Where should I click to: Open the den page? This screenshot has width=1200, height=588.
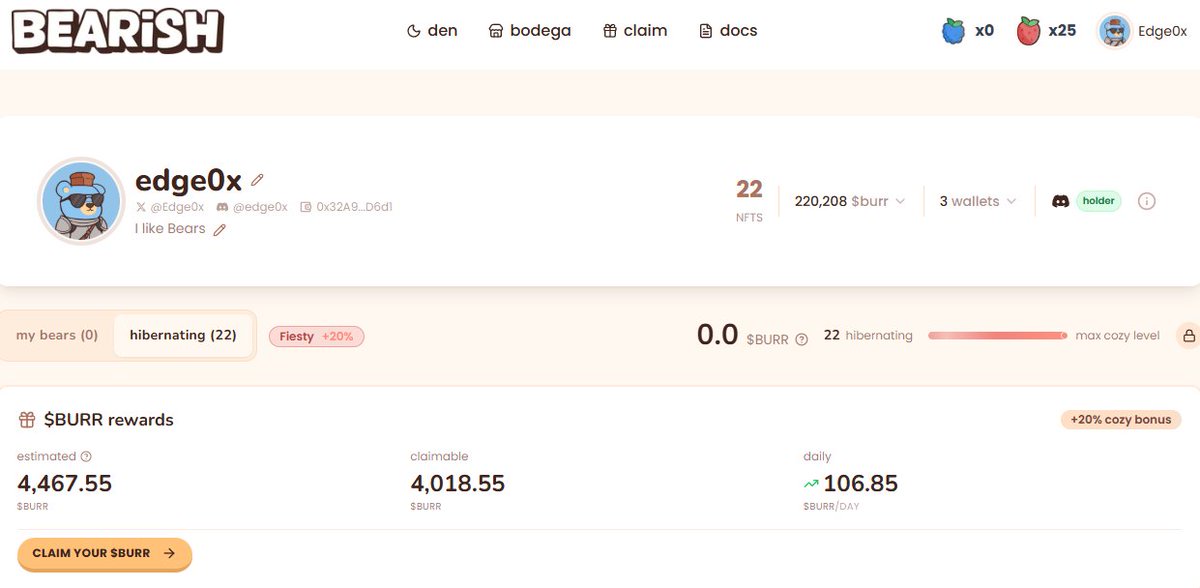(432, 31)
